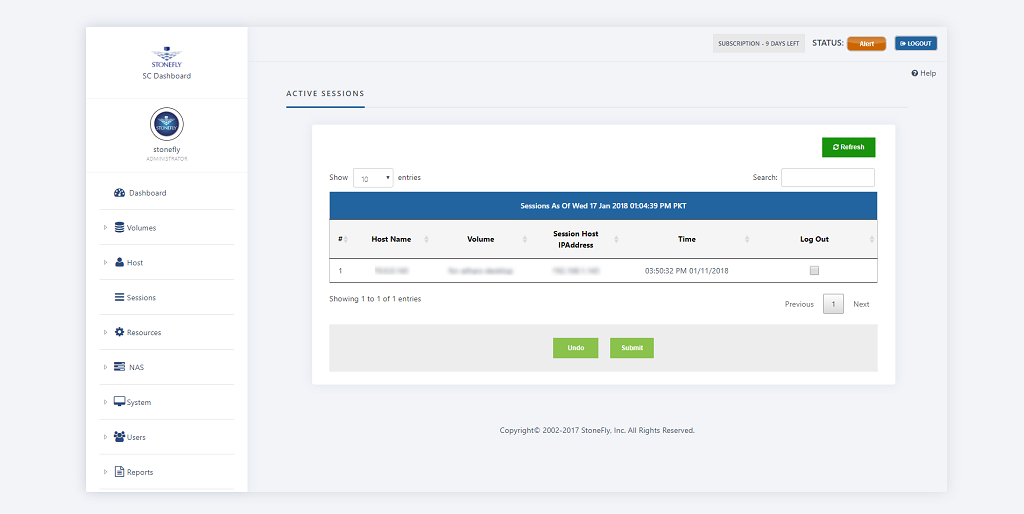
Task: Open the Help link
Action: (x=923, y=74)
